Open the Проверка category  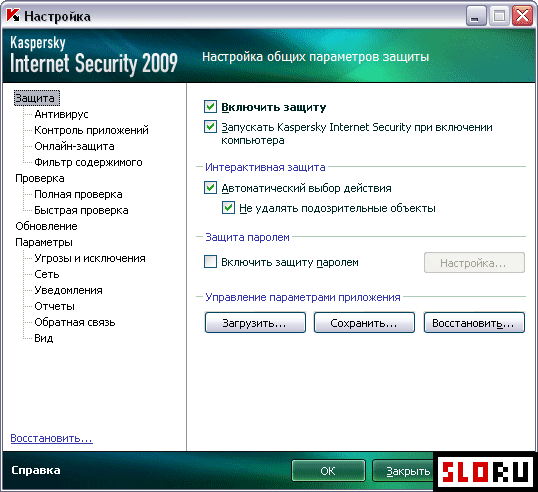point(40,178)
